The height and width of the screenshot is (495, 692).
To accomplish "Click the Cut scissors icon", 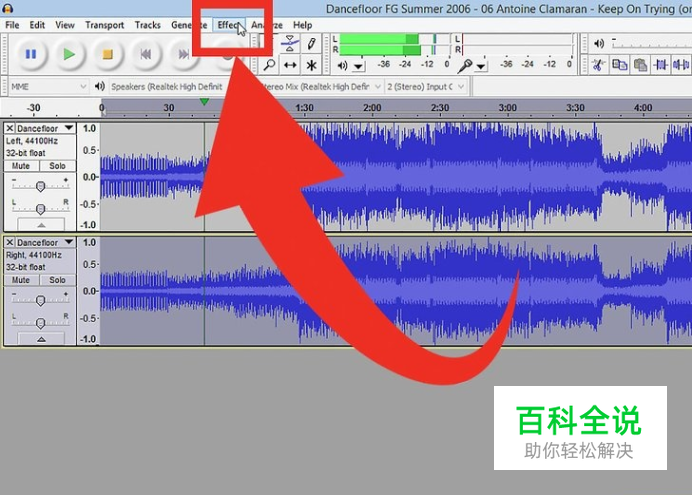I will tap(598, 65).
